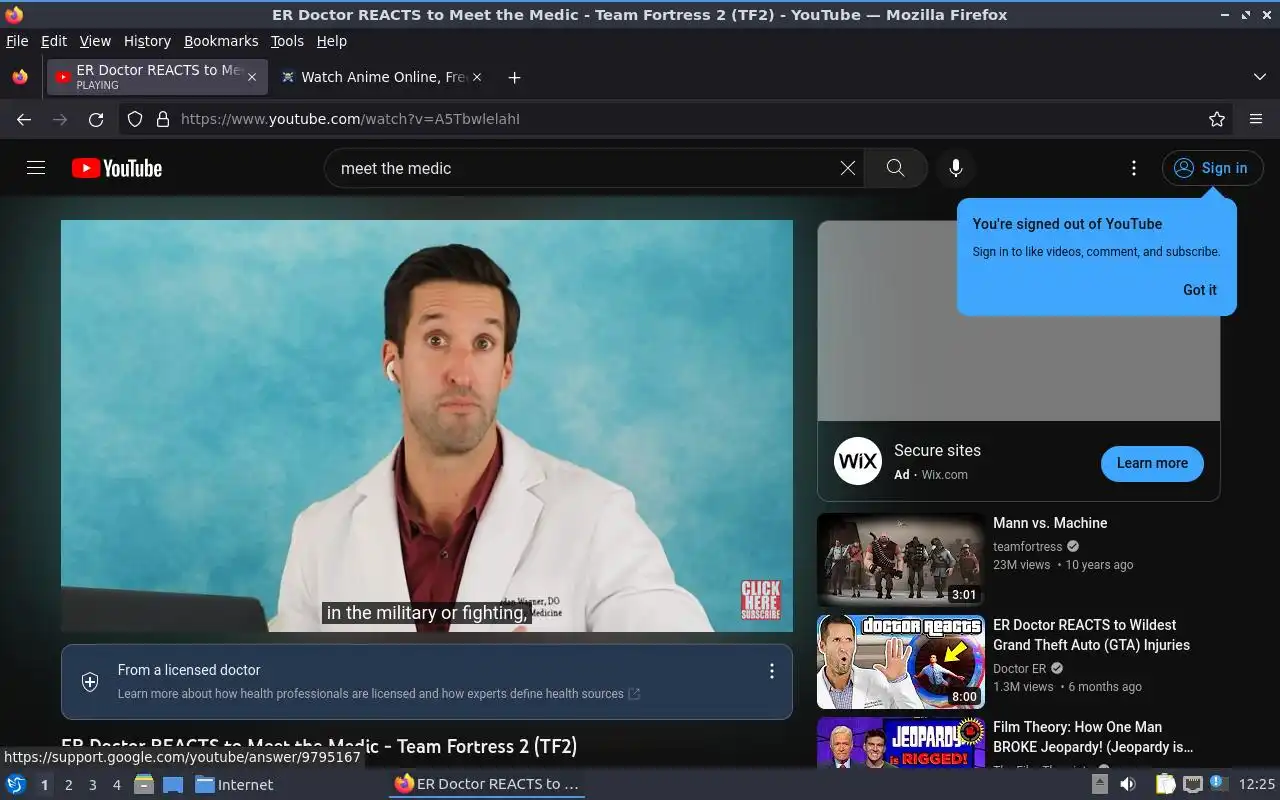Open the View menu
The height and width of the screenshot is (800, 1280).
coord(95,41)
